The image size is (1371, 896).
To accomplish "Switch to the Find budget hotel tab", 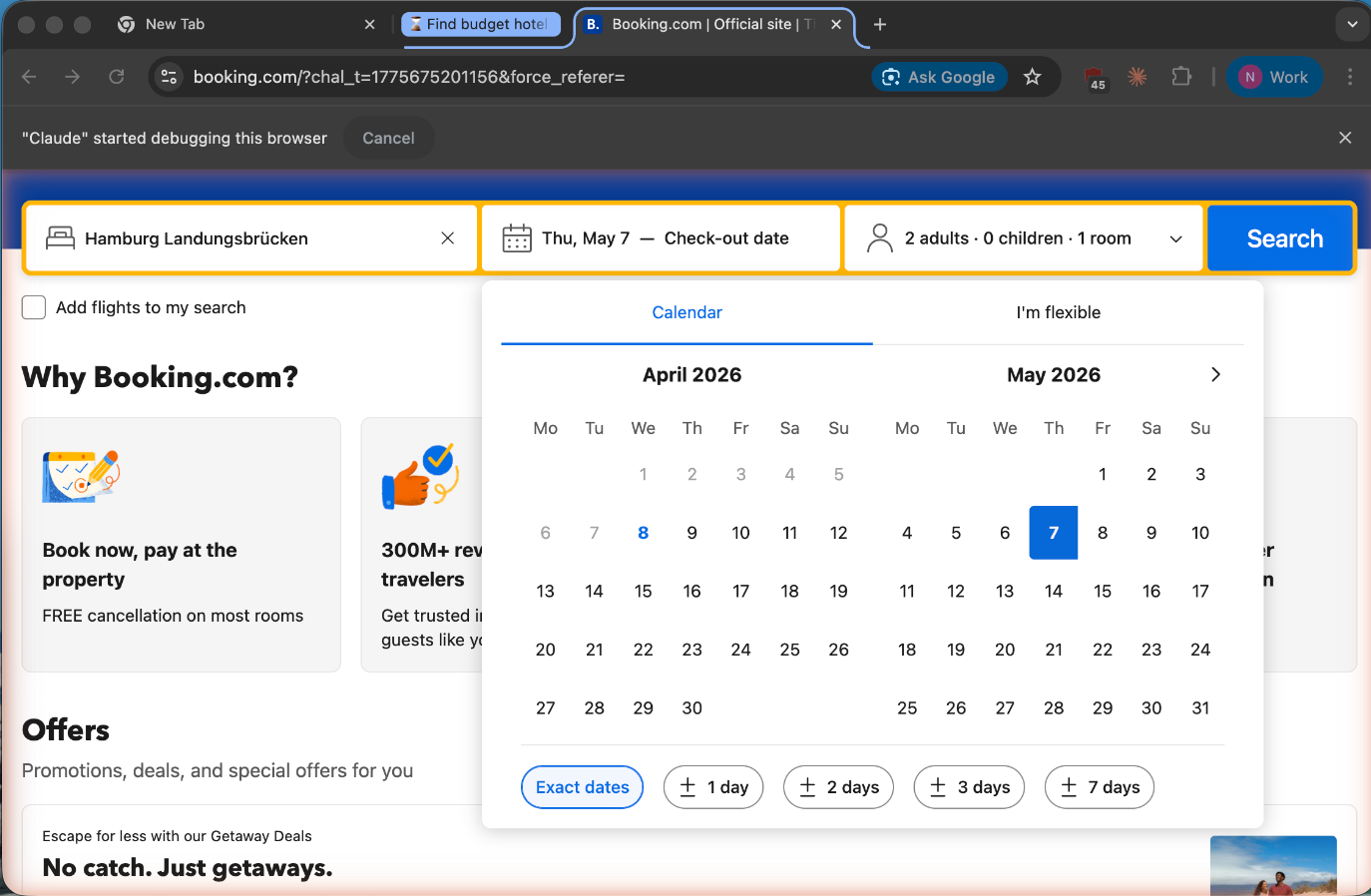I will (481, 24).
